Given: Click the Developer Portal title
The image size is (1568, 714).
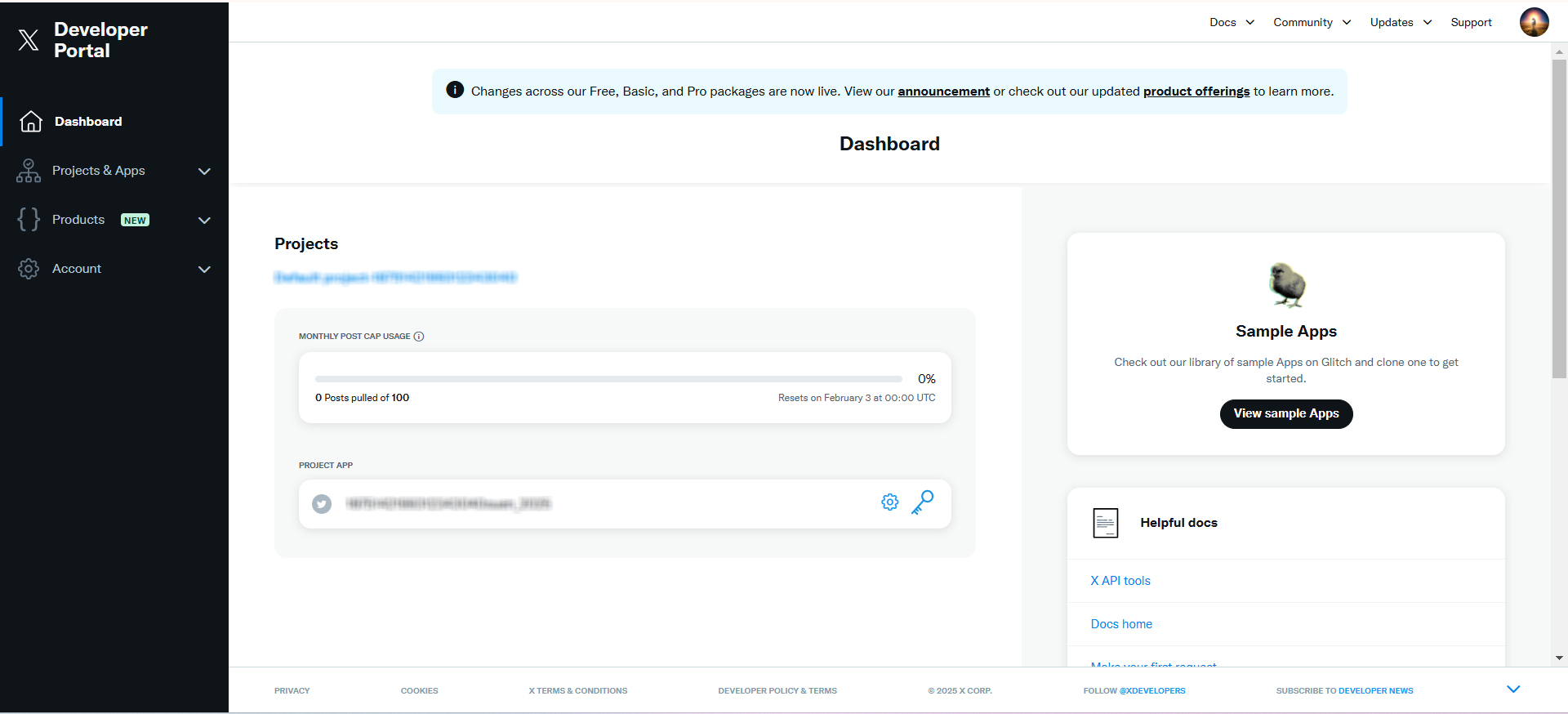Looking at the screenshot, I should tap(100, 40).
